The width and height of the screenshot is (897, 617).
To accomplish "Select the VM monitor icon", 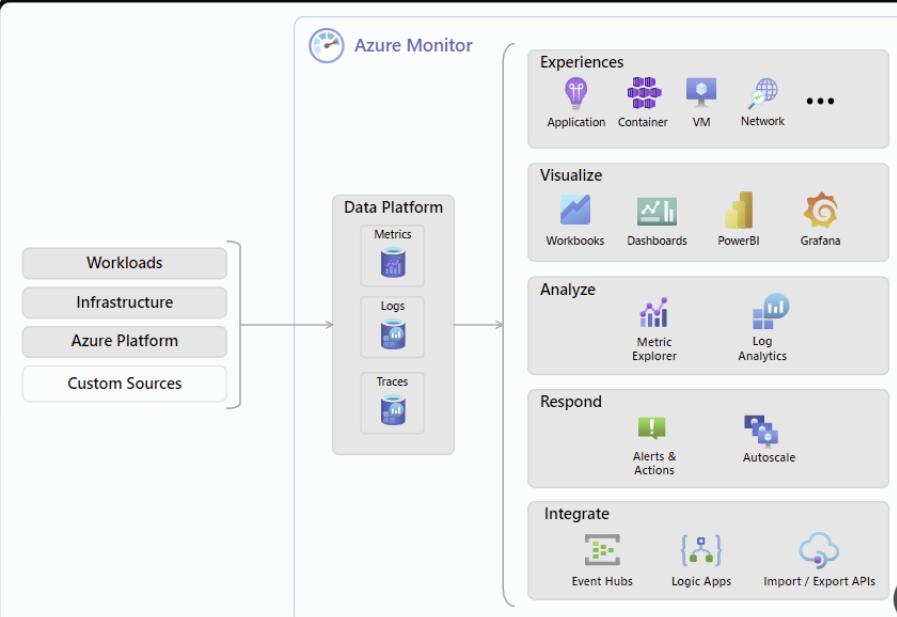I will [x=701, y=93].
